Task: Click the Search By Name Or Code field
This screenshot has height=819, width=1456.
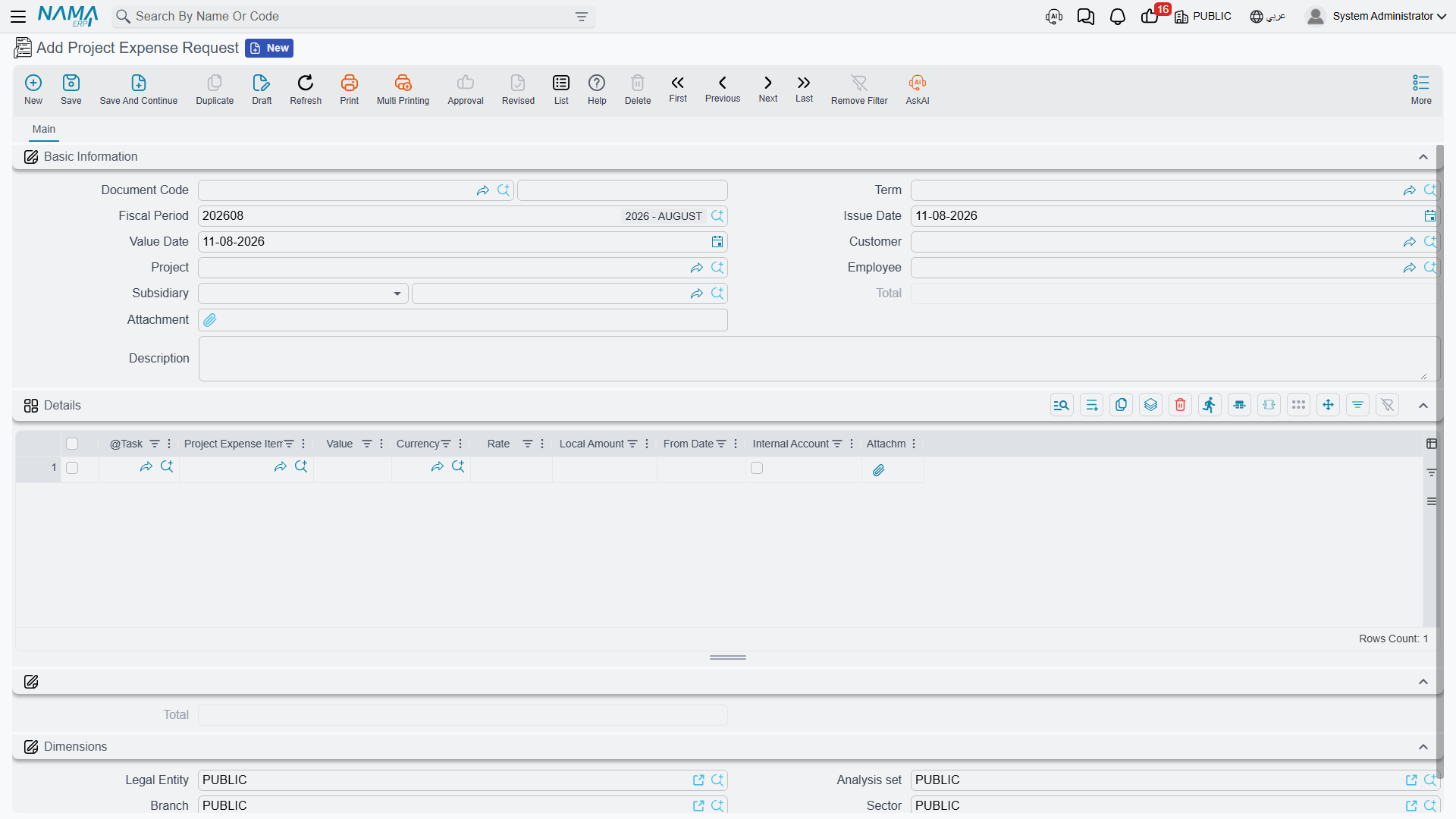Action: [353, 17]
